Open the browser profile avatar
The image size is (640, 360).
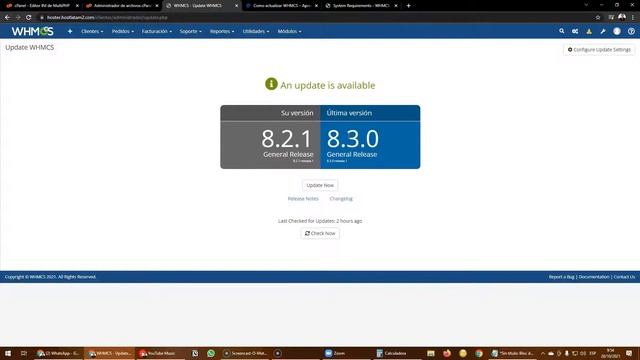[x=622, y=17]
